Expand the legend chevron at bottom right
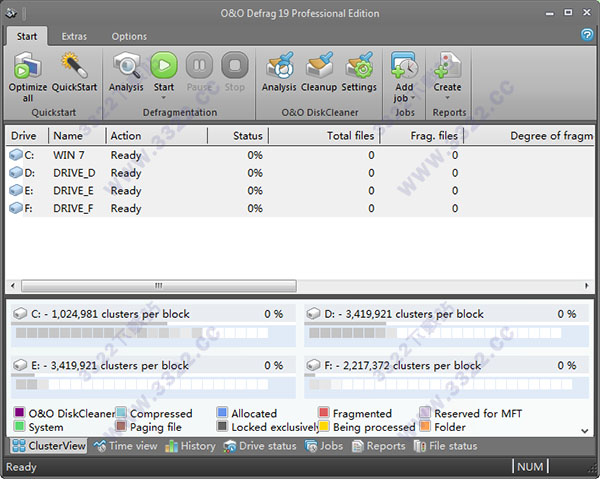The width and height of the screenshot is (600, 479). pos(585,431)
